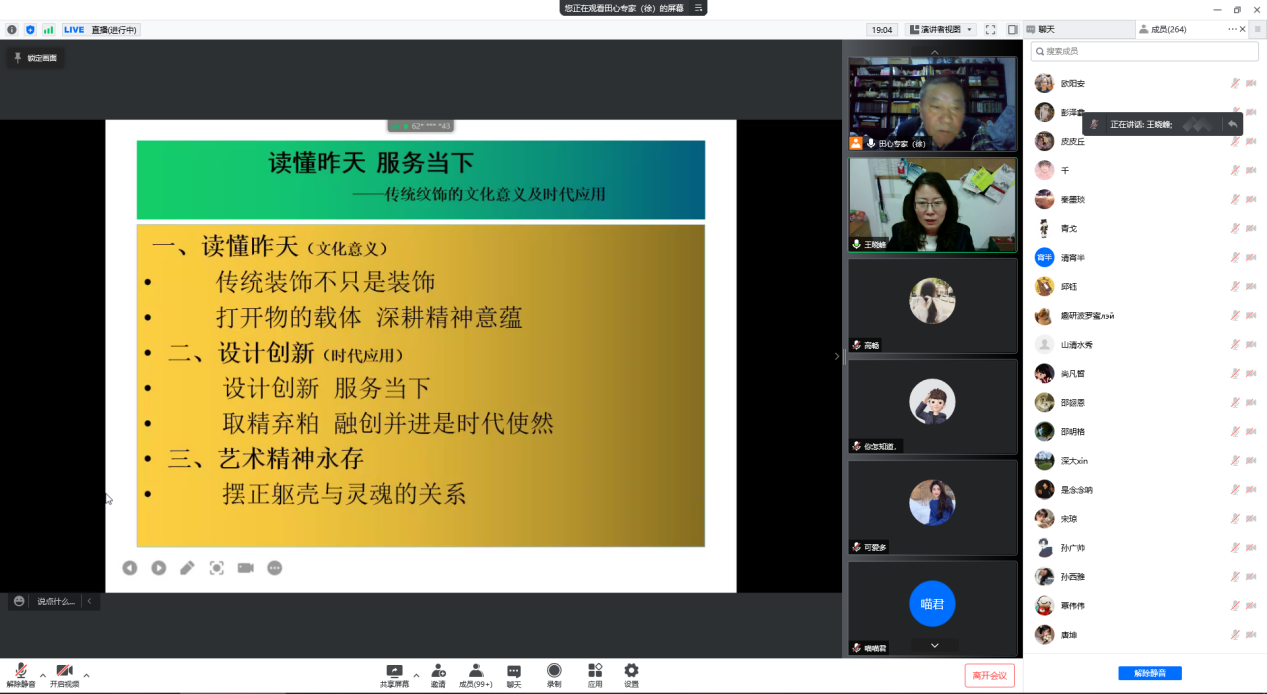This screenshot has height=694, width=1267.
Task: Open 设置 settings gear in toolbar
Action: [631, 671]
